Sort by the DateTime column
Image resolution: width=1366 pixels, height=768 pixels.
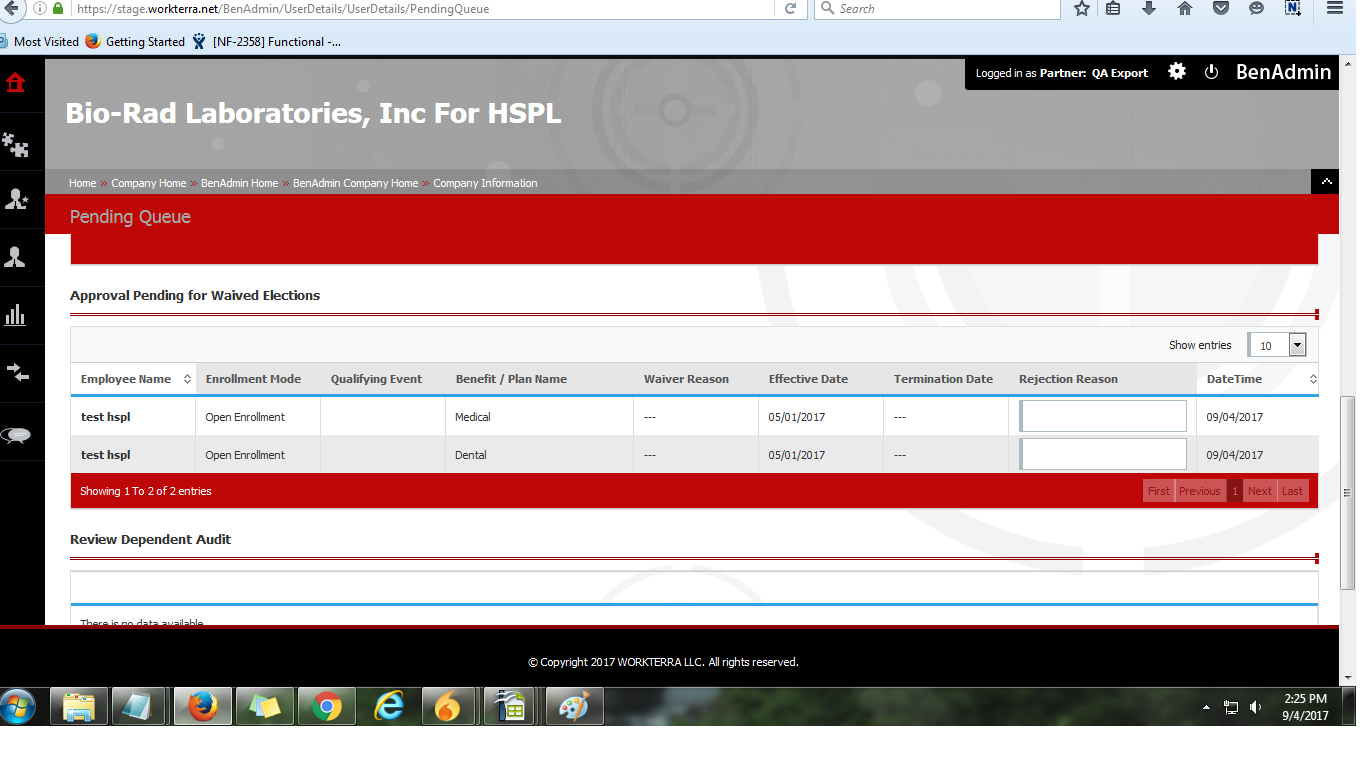(x=1257, y=379)
